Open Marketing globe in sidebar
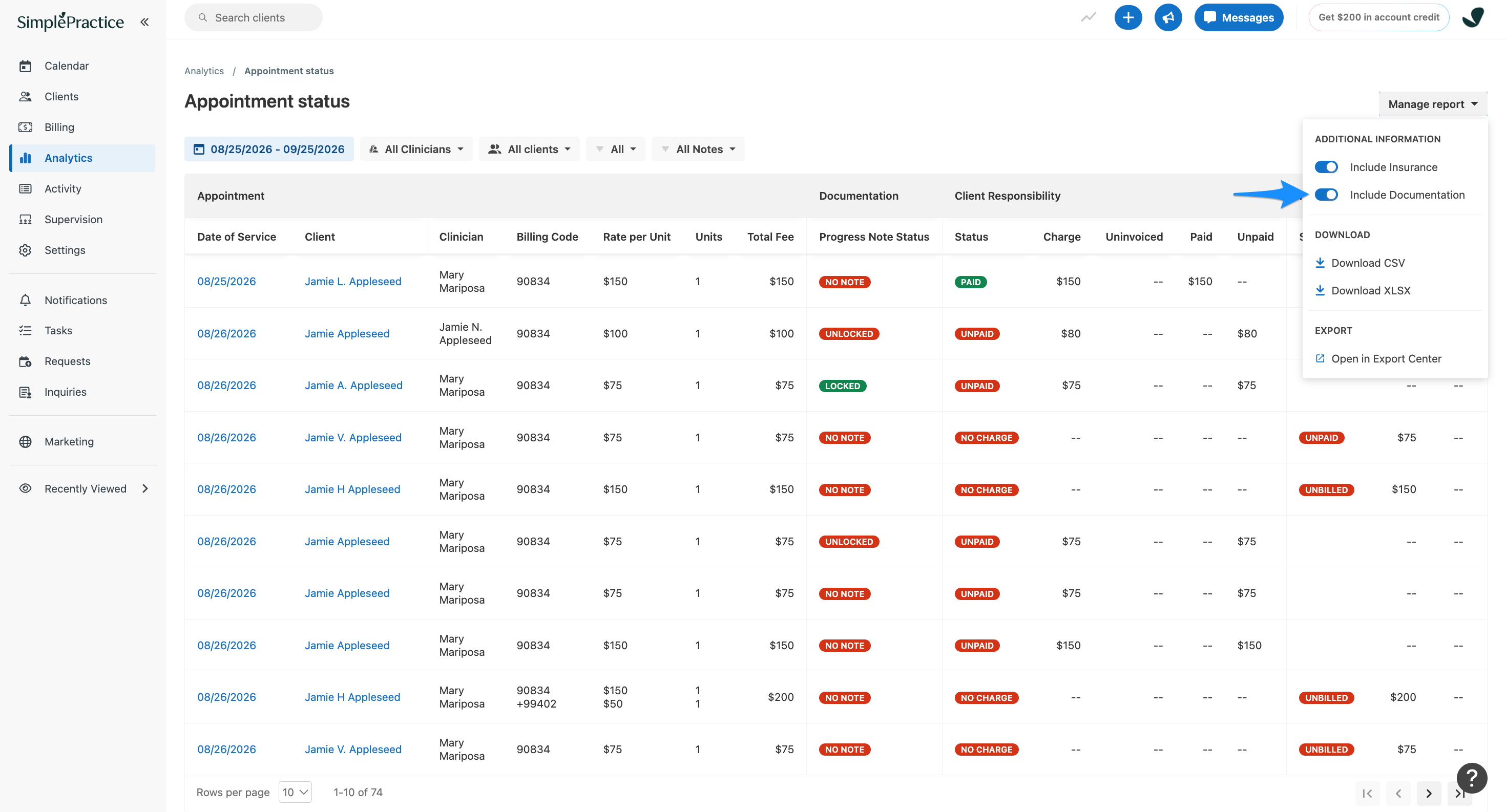This screenshot has width=1506, height=812. pyautogui.click(x=82, y=442)
